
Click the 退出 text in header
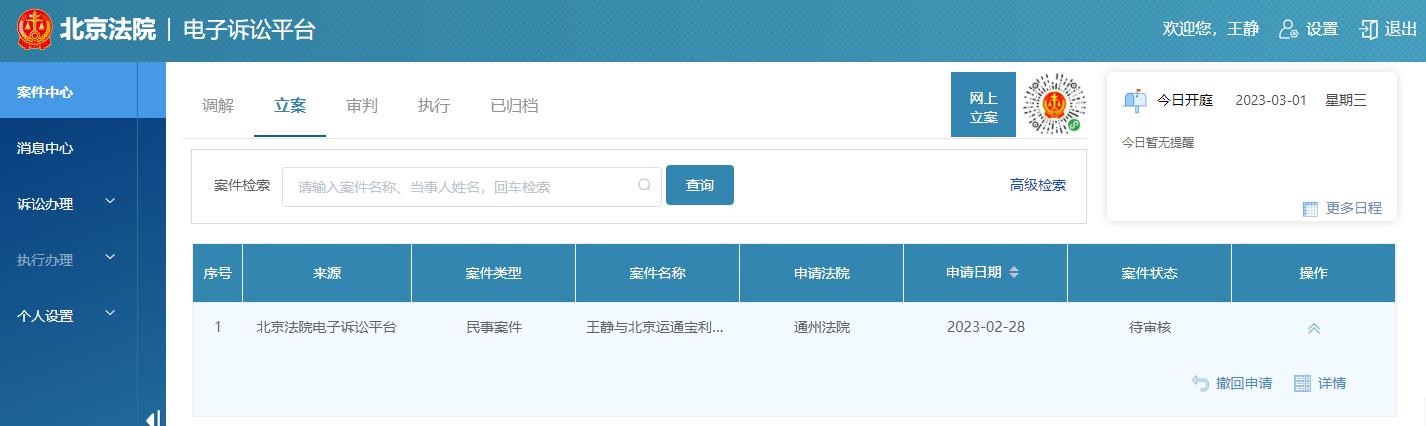[x=1401, y=29]
